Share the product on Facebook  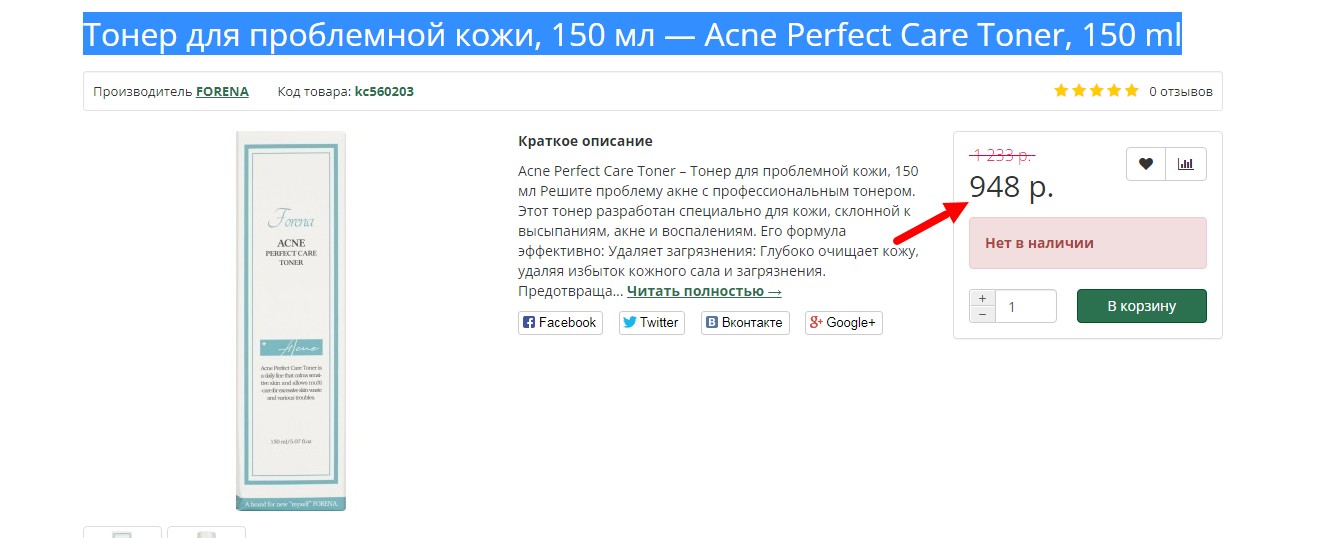pos(560,322)
